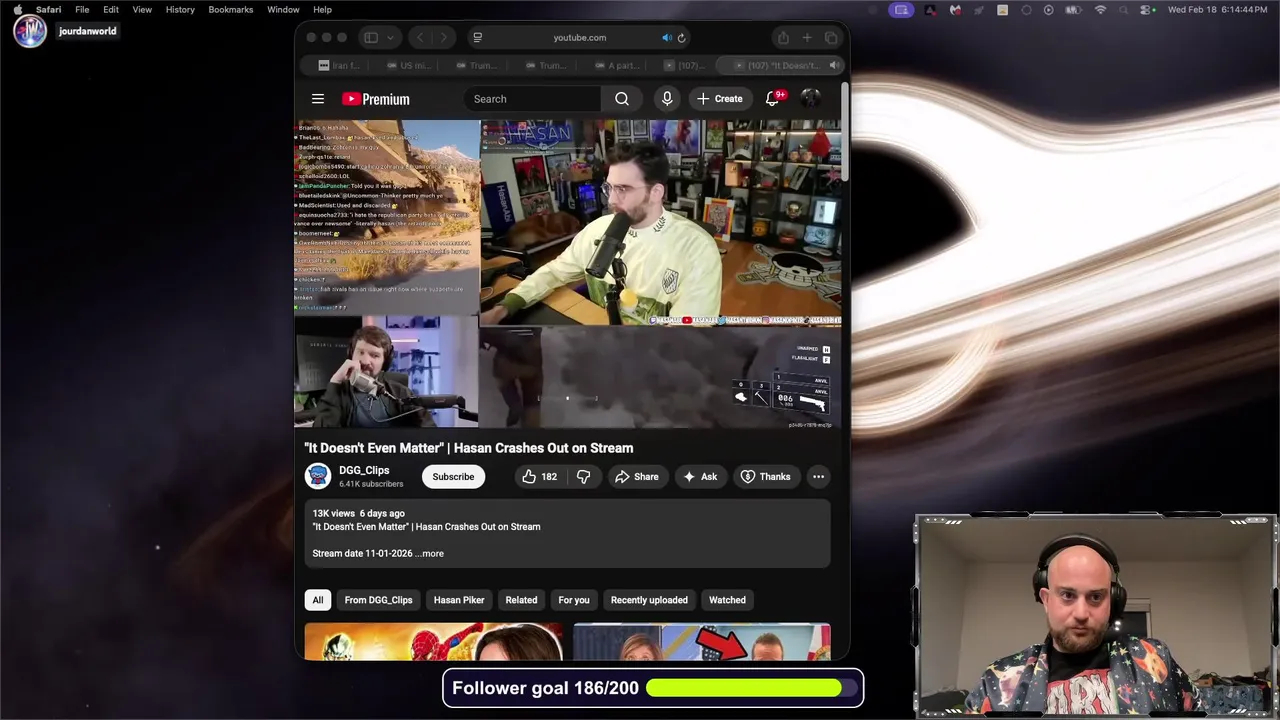Open the Safari menu
Viewport: 1280px width, 720px height.
[x=49, y=9]
